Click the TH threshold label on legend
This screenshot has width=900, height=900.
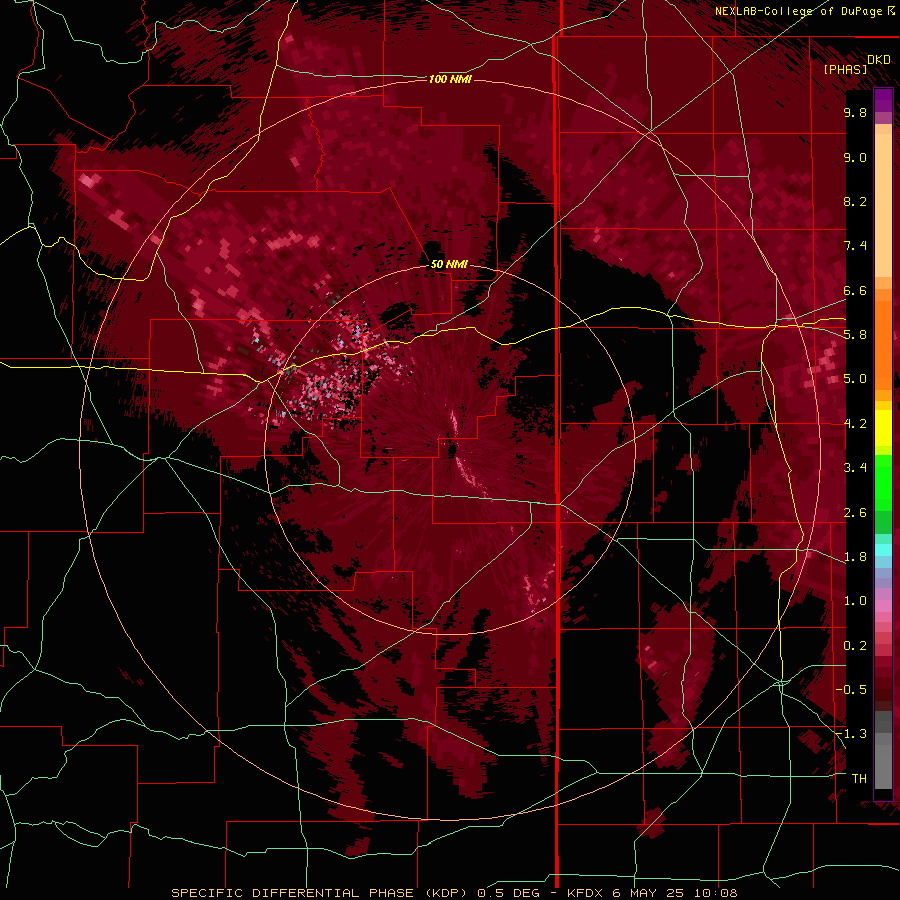point(859,779)
